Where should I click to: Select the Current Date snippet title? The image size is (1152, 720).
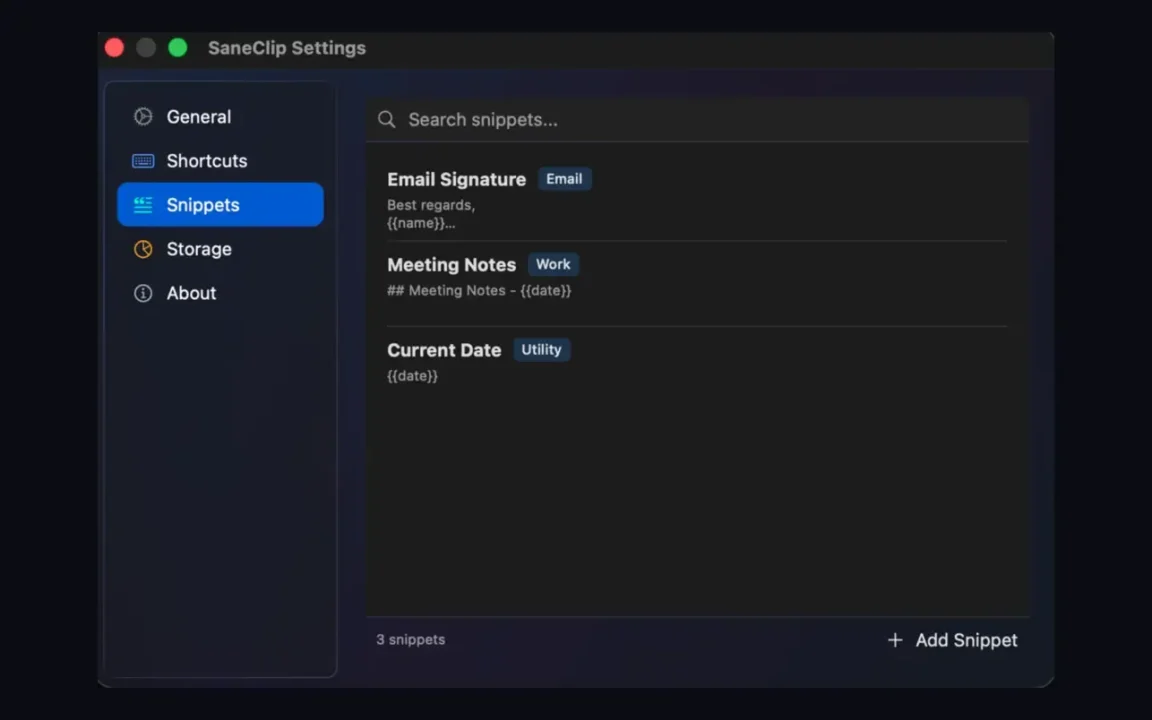(x=444, y=350)
